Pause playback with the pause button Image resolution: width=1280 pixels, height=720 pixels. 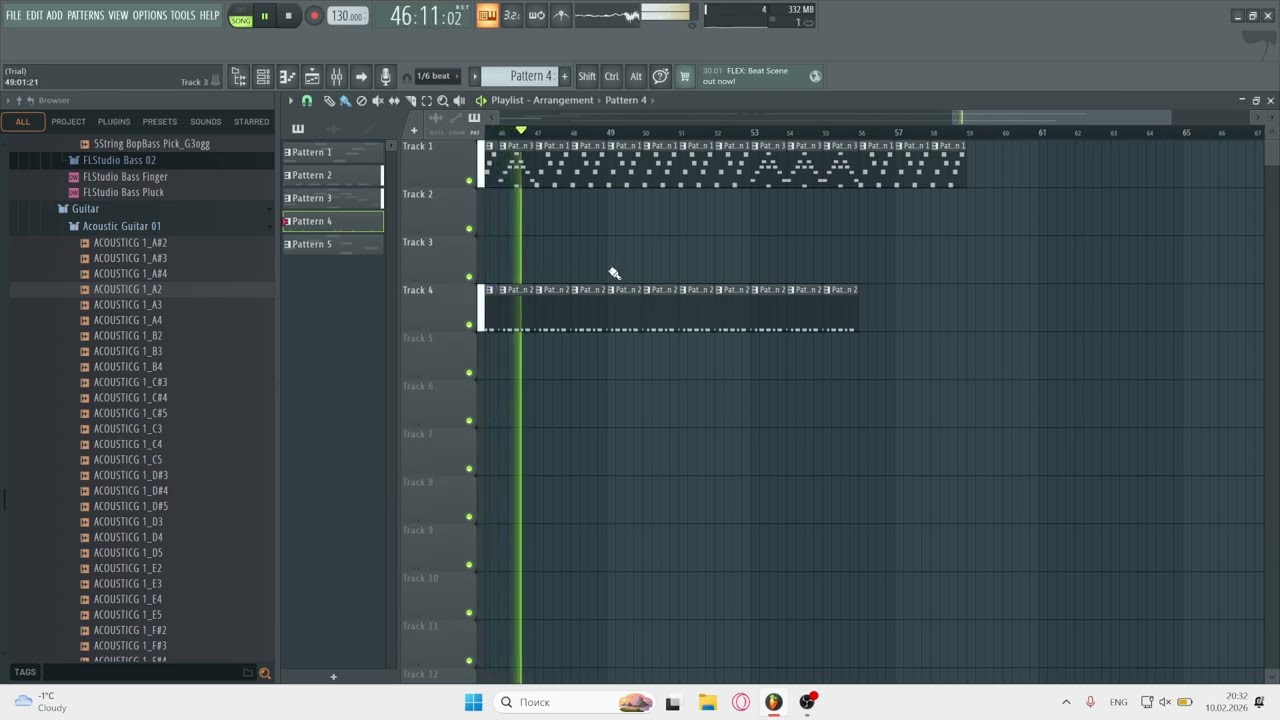pyautogui.click(x=264, y=16)
